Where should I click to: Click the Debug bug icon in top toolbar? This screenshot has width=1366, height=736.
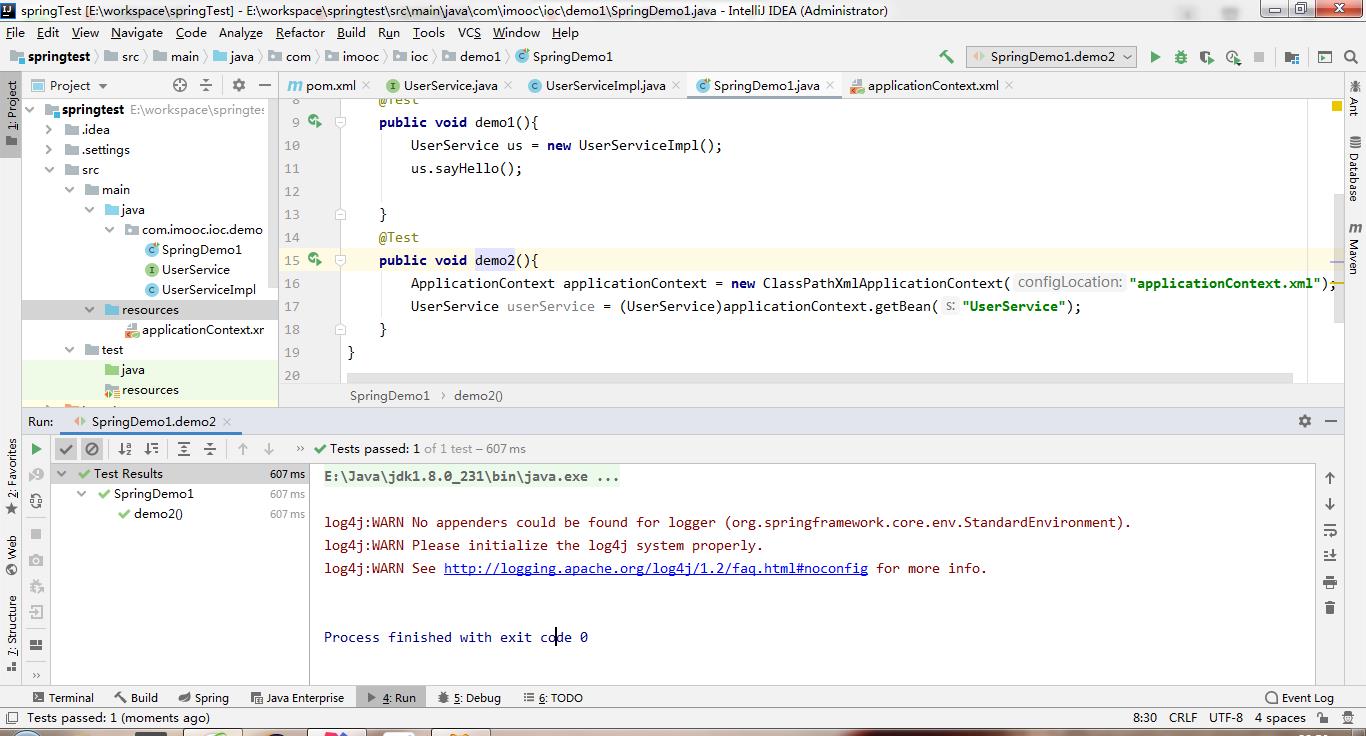click(x=1181, y=57)
